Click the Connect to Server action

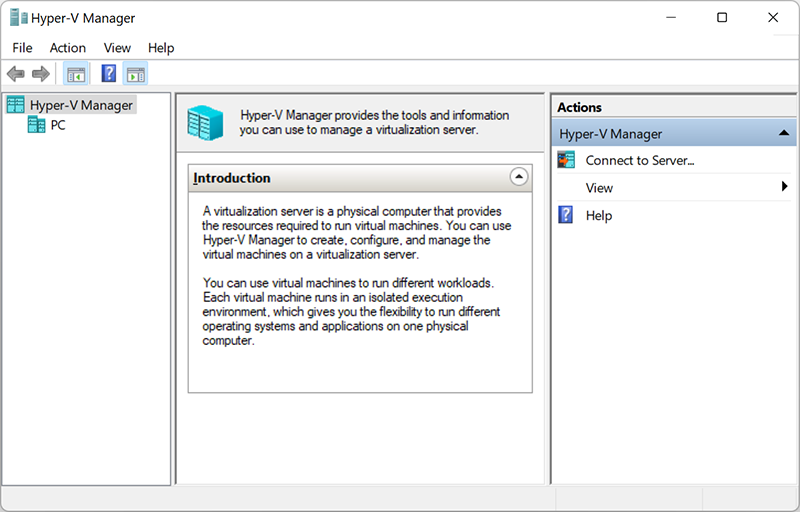click(639, 160)
